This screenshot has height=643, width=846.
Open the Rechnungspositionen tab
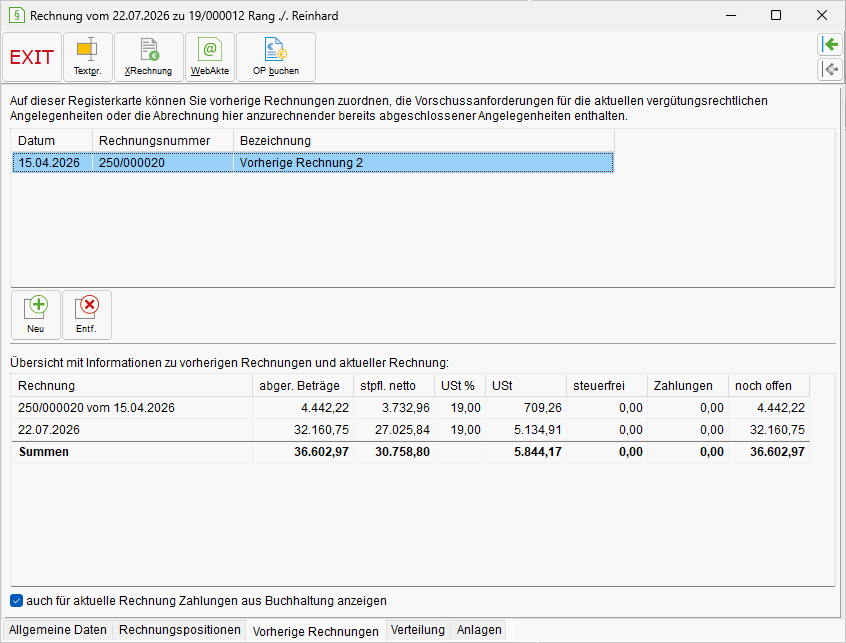pos(180,630)
